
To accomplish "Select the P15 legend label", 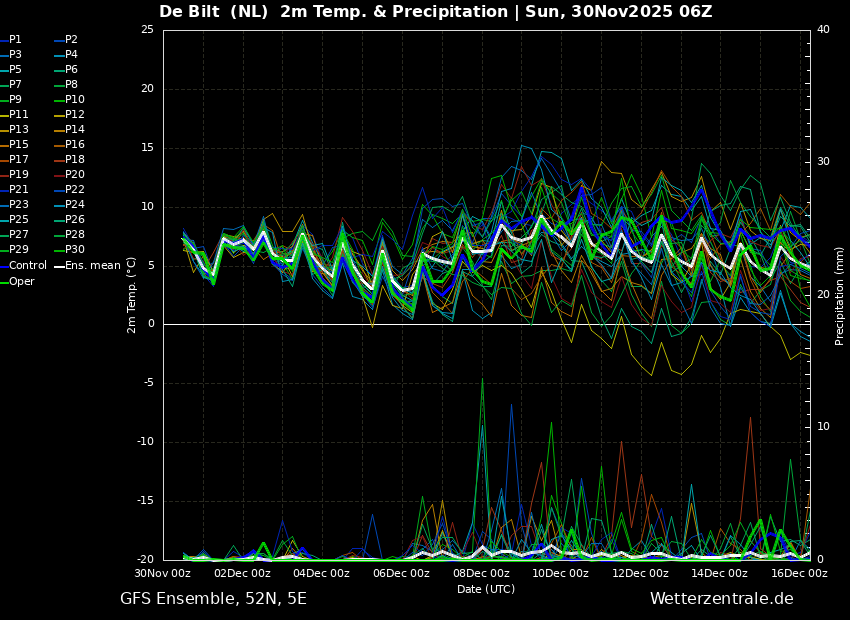I will pyautogui.click(x=19, y=145).
